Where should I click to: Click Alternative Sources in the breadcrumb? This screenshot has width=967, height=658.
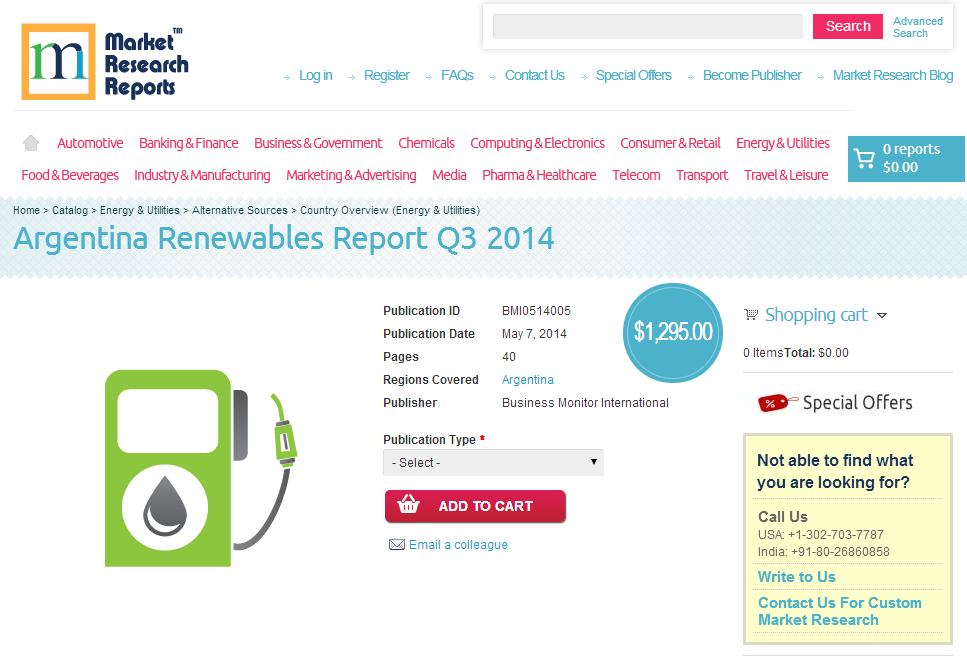pos(239,210)
